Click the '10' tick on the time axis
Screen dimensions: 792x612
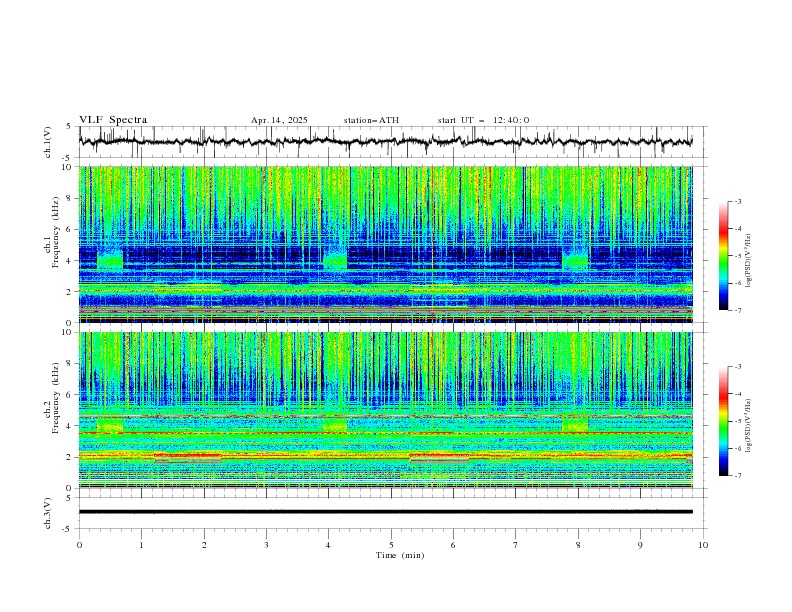(x=703, y=545)
